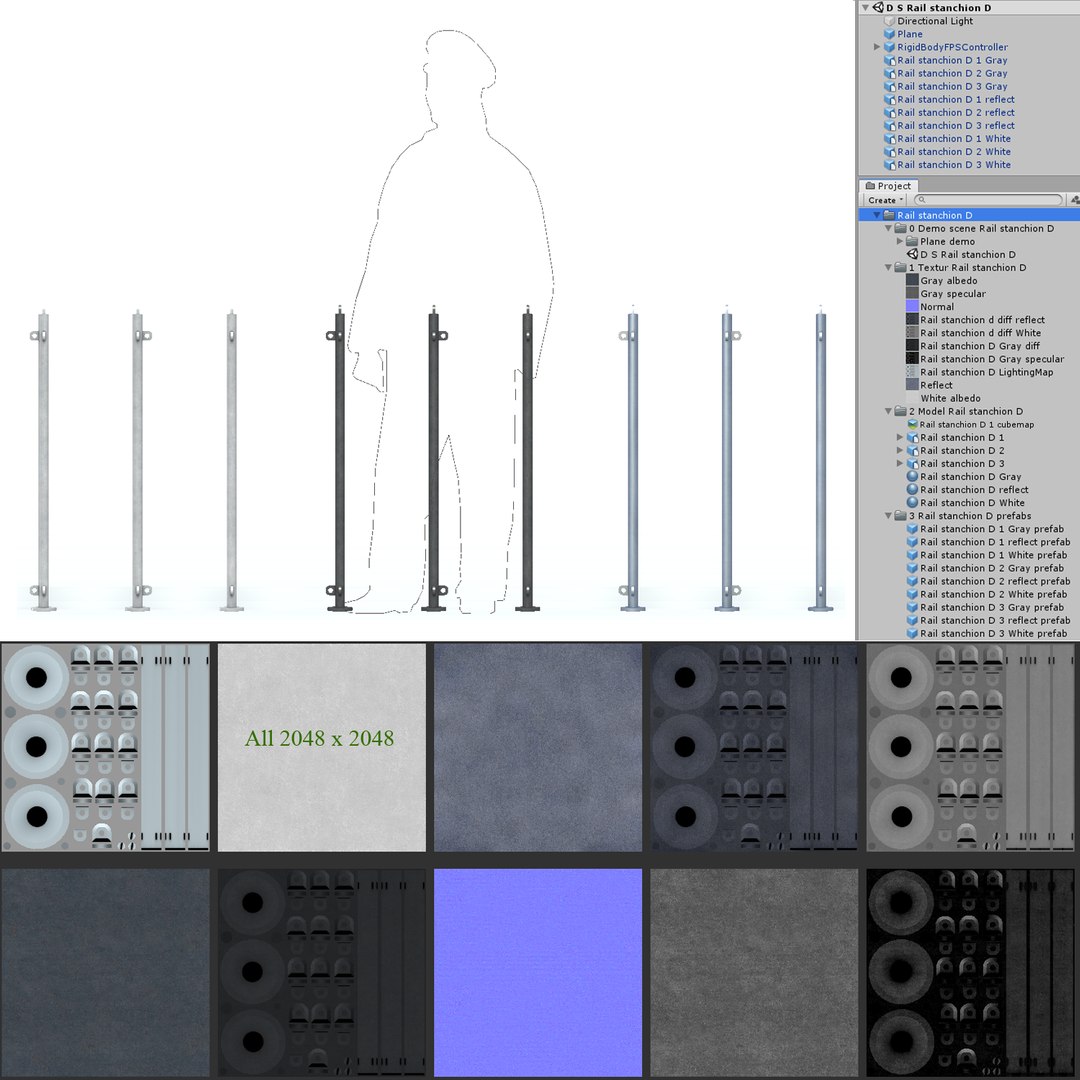Click into the Project search field

(x=988, y=200)
